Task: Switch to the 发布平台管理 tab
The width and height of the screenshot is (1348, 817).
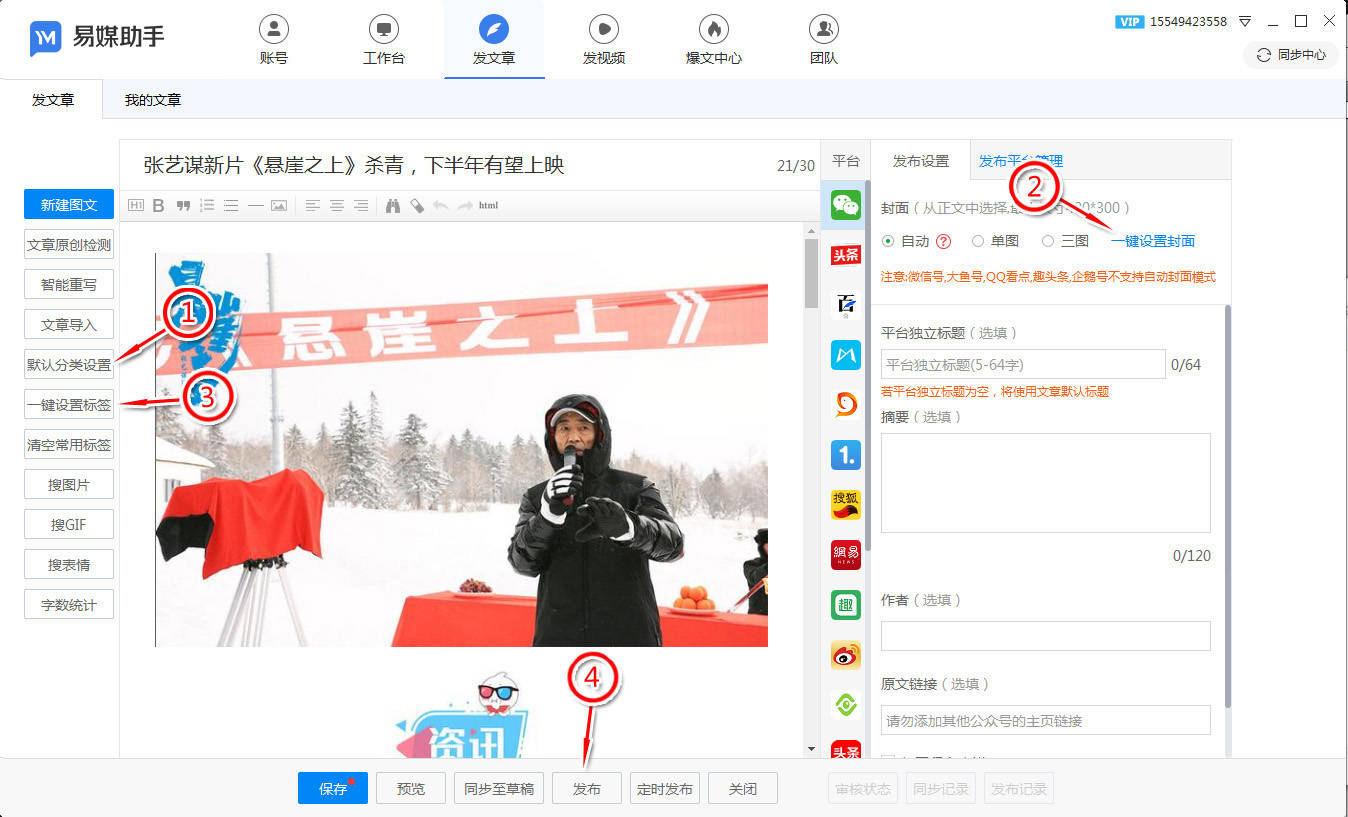Action: [1020, 161]
